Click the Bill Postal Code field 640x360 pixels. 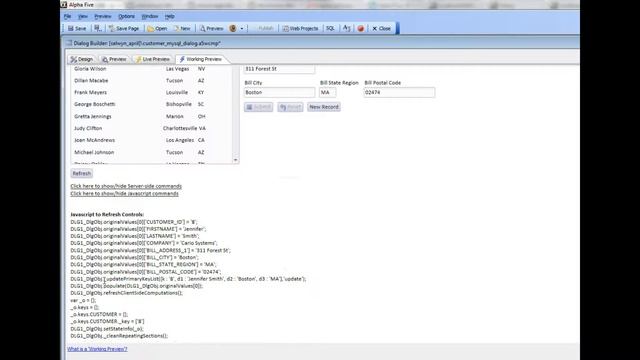(399, 93)
